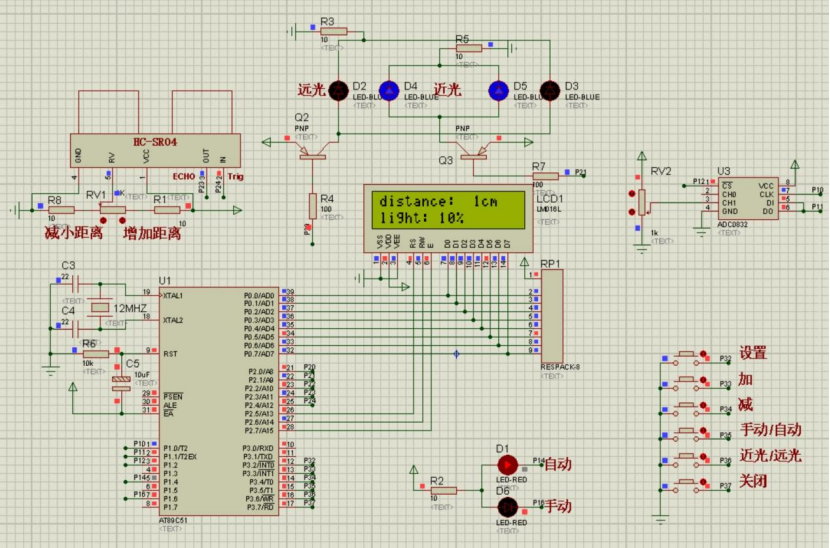The image size is (830, 548).
Task: Click the lower red adjust dot of RV2
Action: [x=631, y=212]
